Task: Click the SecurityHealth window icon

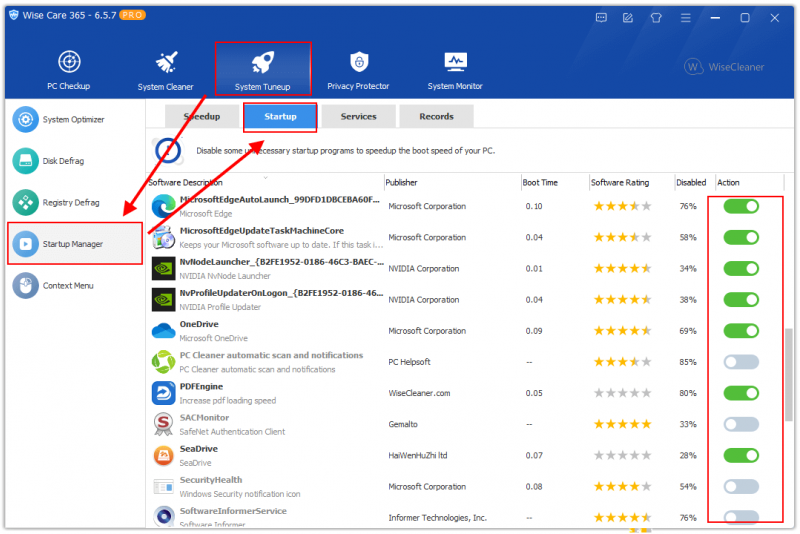Action: (x=164, y=487)
